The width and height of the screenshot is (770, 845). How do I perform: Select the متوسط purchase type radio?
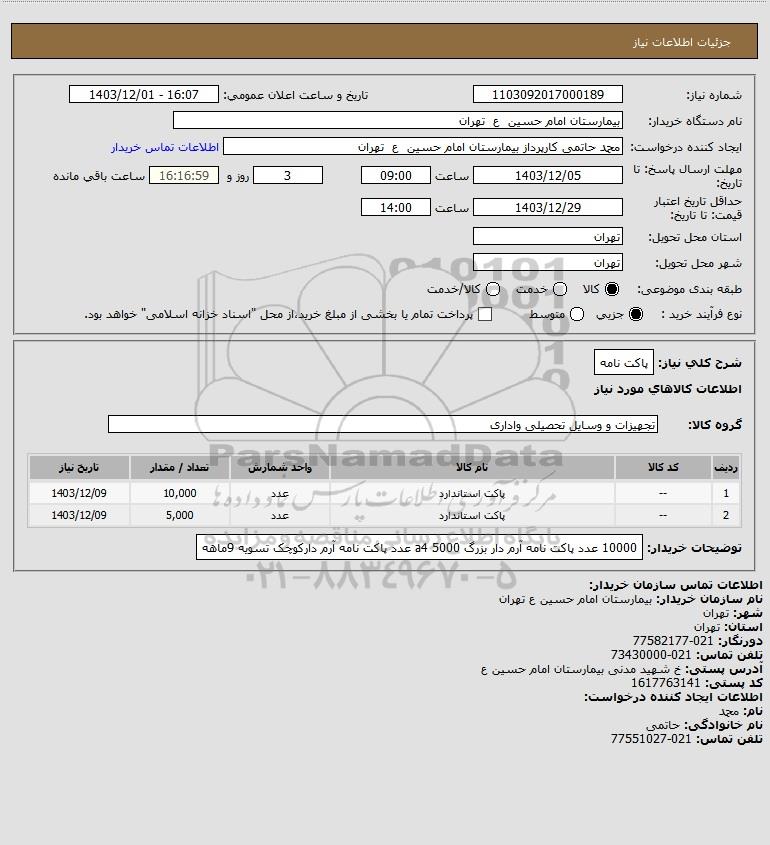point(577,314)
